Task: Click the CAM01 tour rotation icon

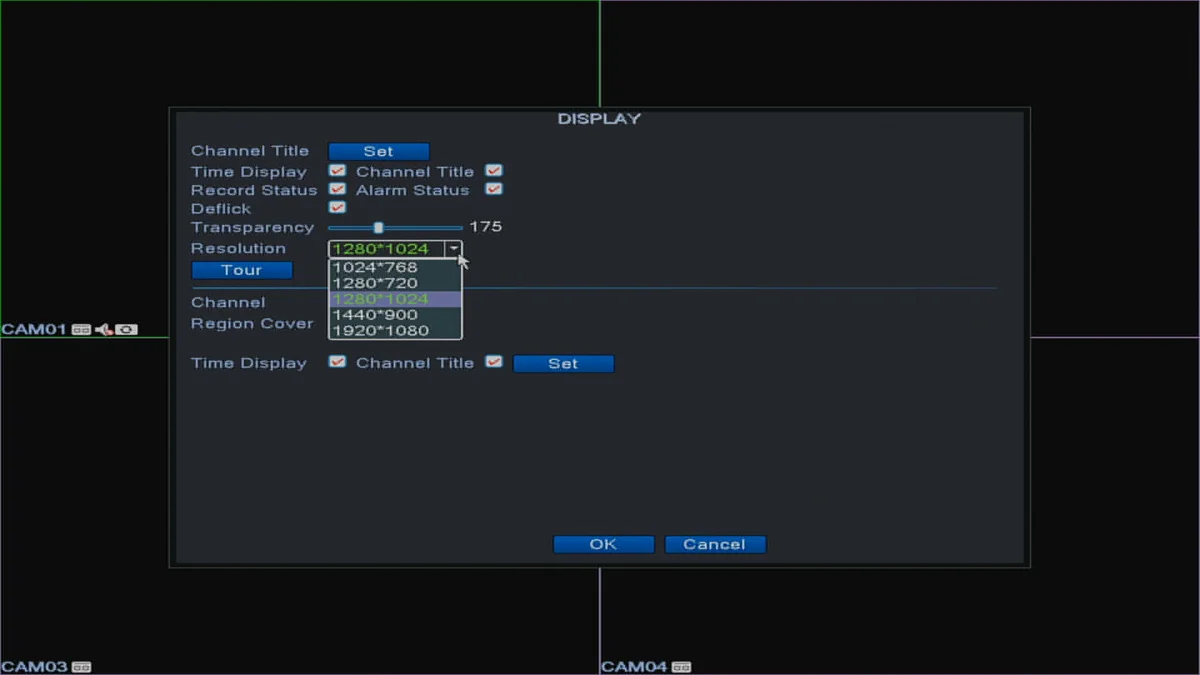Action: click(127, 329)
